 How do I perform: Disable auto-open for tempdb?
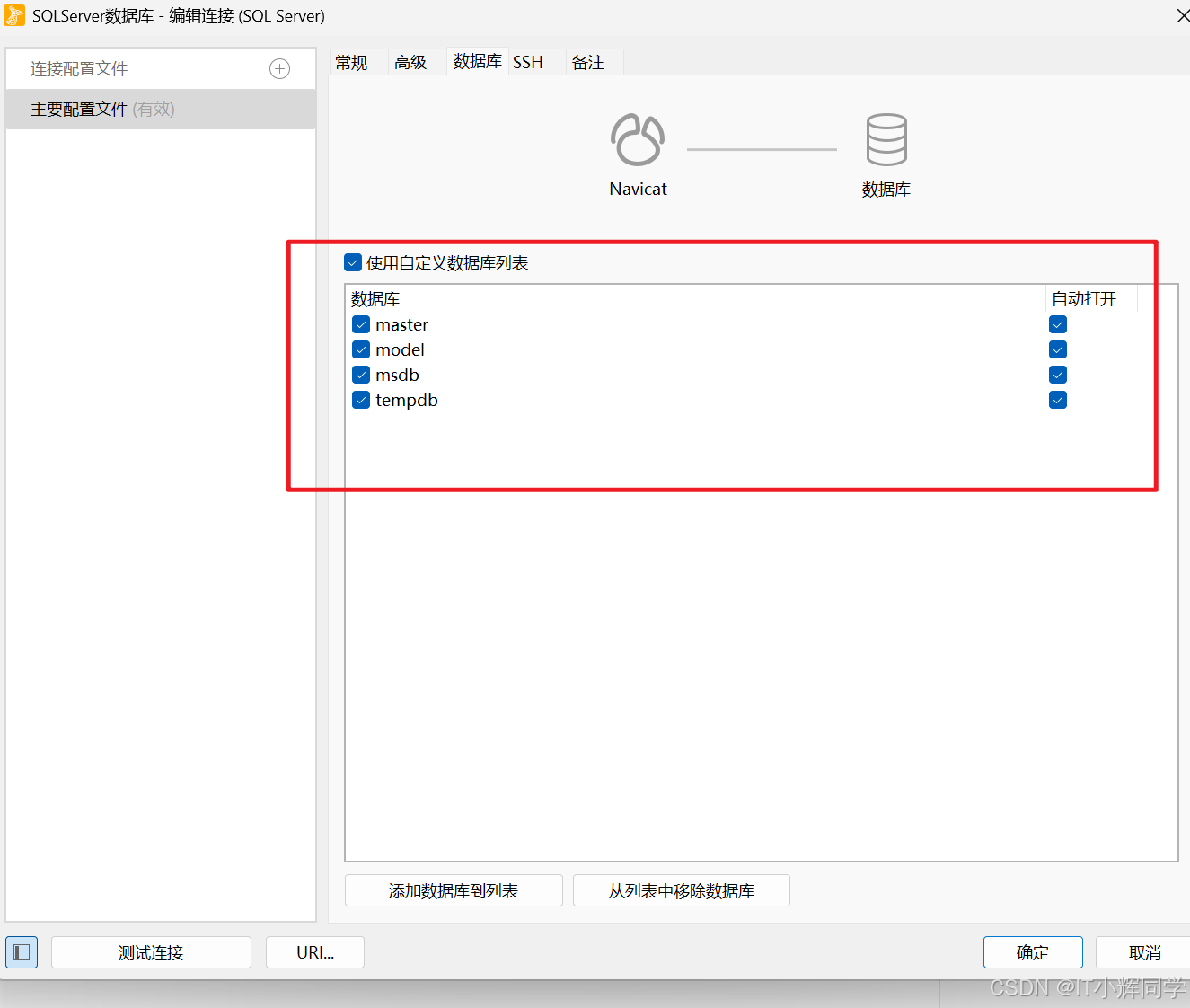coord(1058,400)
